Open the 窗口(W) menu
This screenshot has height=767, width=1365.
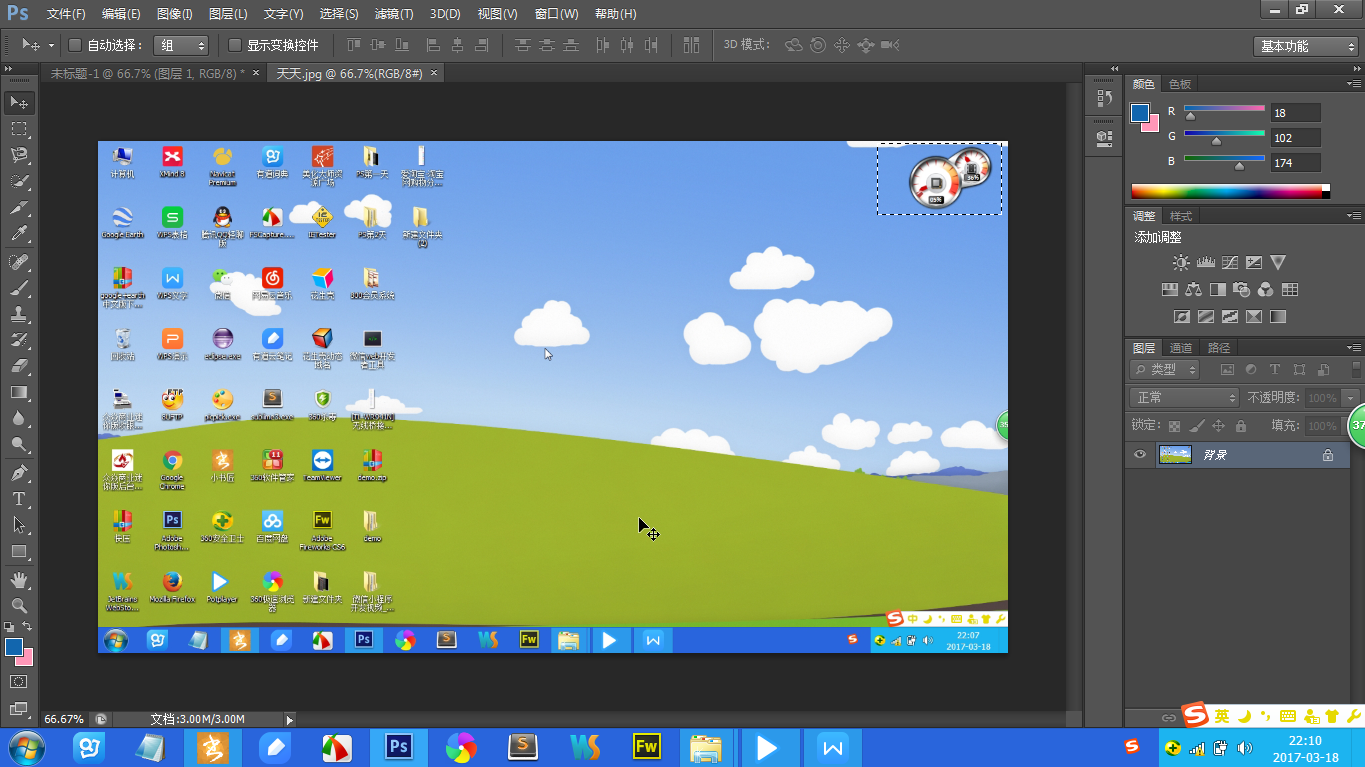point(556,14)
